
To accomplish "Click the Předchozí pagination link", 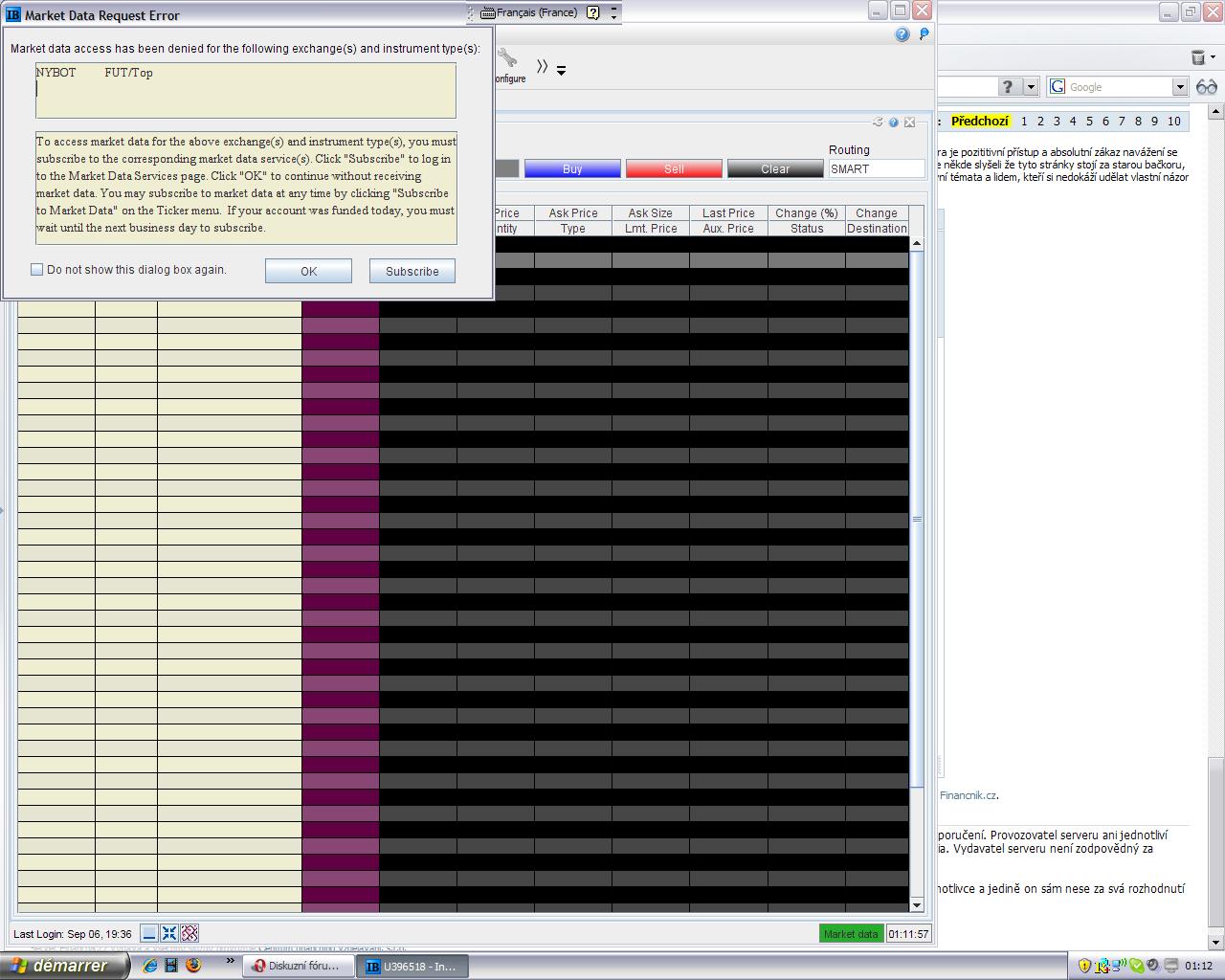I will coord(980,122).
